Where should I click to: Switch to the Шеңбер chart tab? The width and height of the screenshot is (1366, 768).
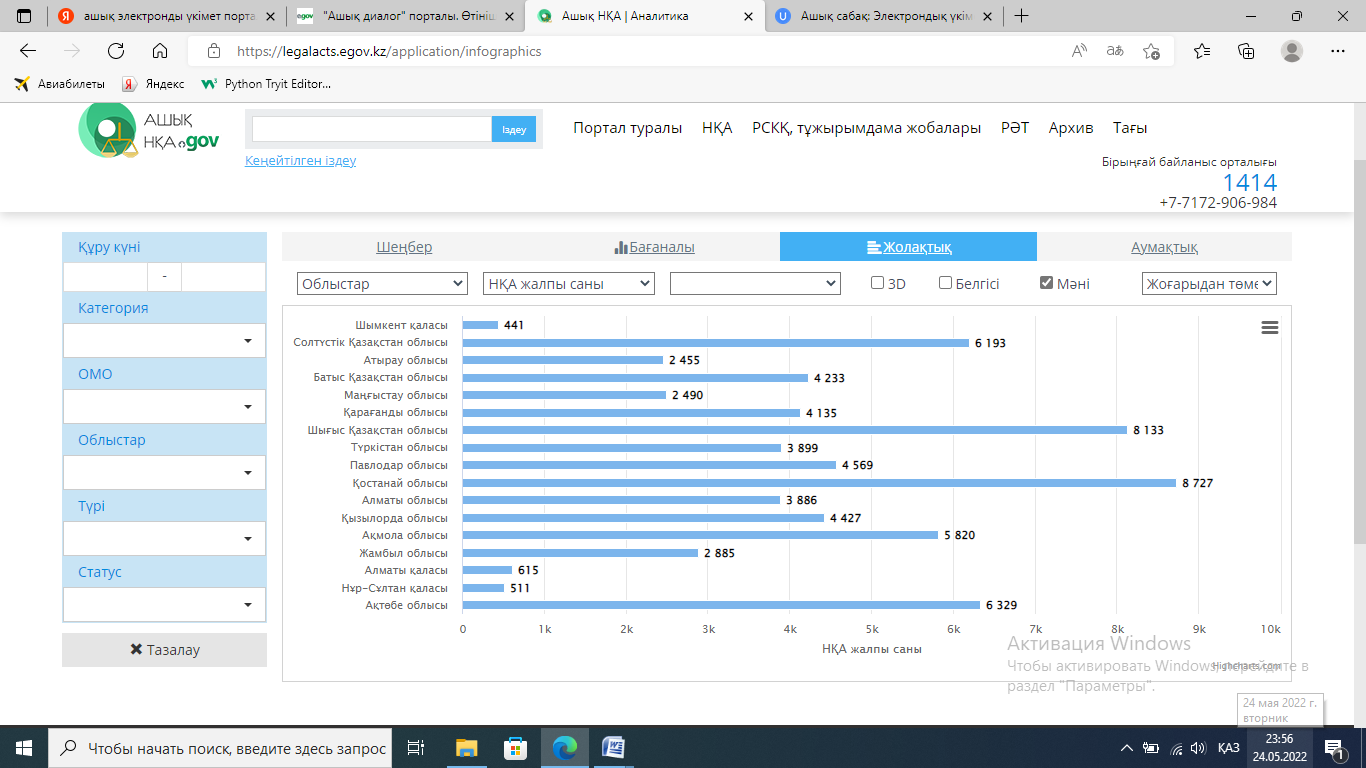point(404,247)
